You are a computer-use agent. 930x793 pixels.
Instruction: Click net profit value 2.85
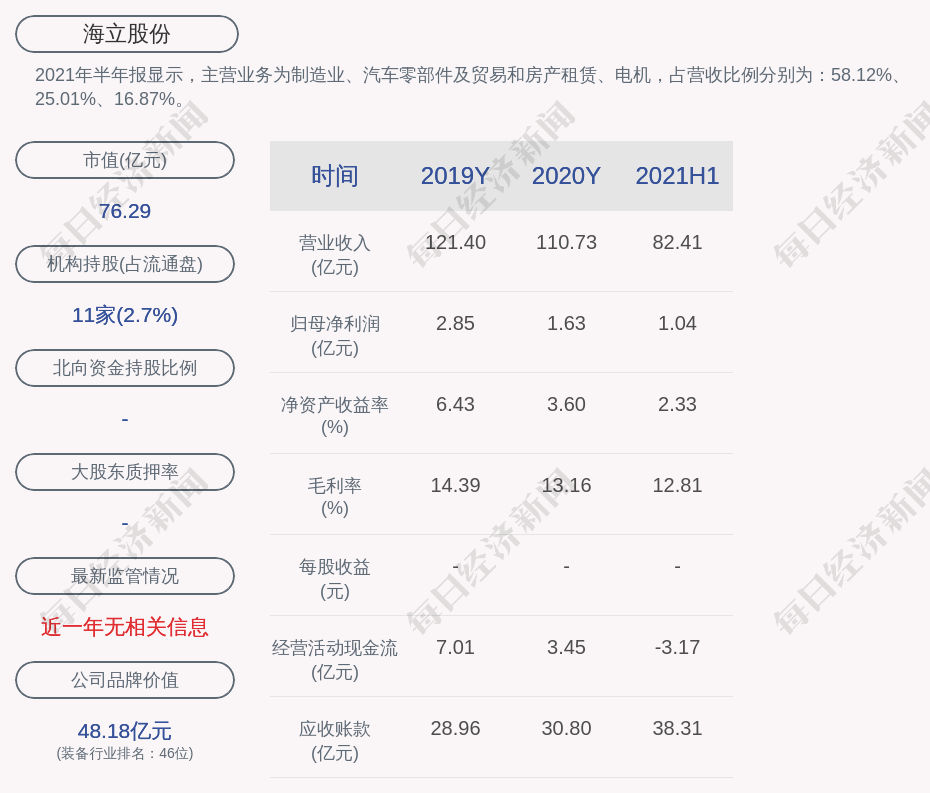coord(455,323)
